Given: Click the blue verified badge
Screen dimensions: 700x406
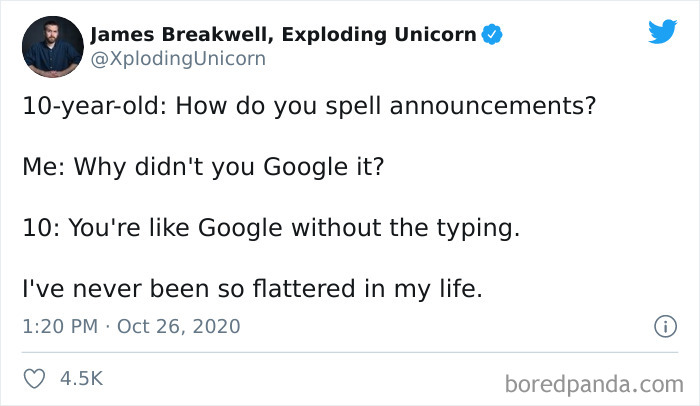Looking at the screenshot, I should tap(492, 36).
